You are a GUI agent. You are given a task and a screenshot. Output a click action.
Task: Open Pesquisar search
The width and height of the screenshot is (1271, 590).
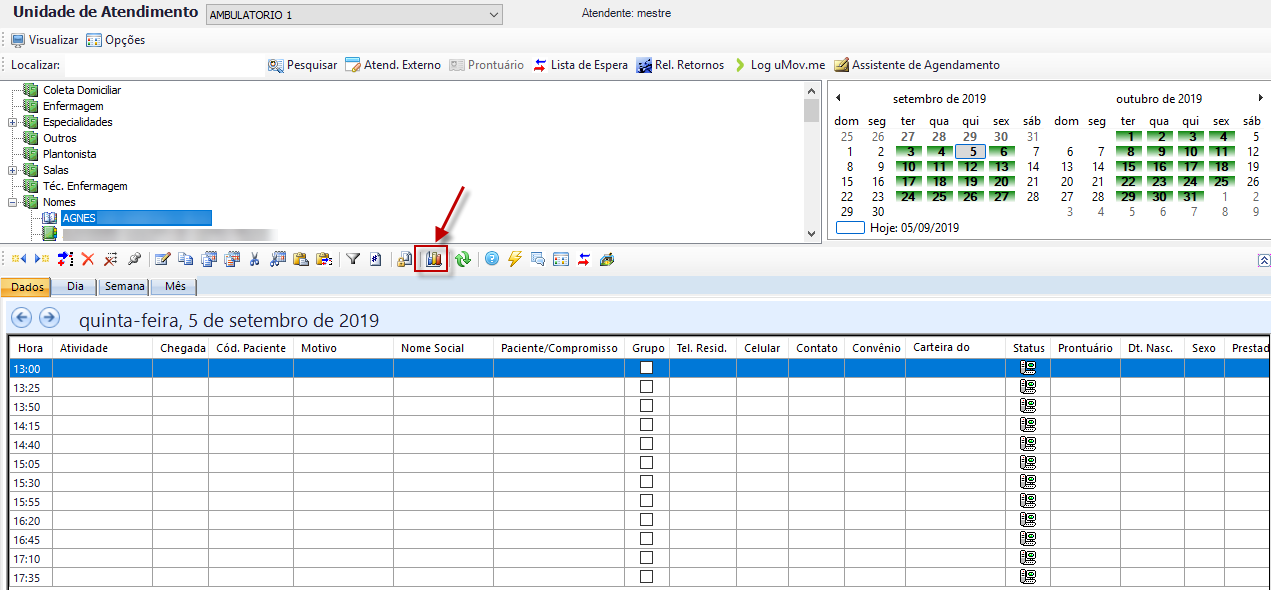click(x=302, y=65)
